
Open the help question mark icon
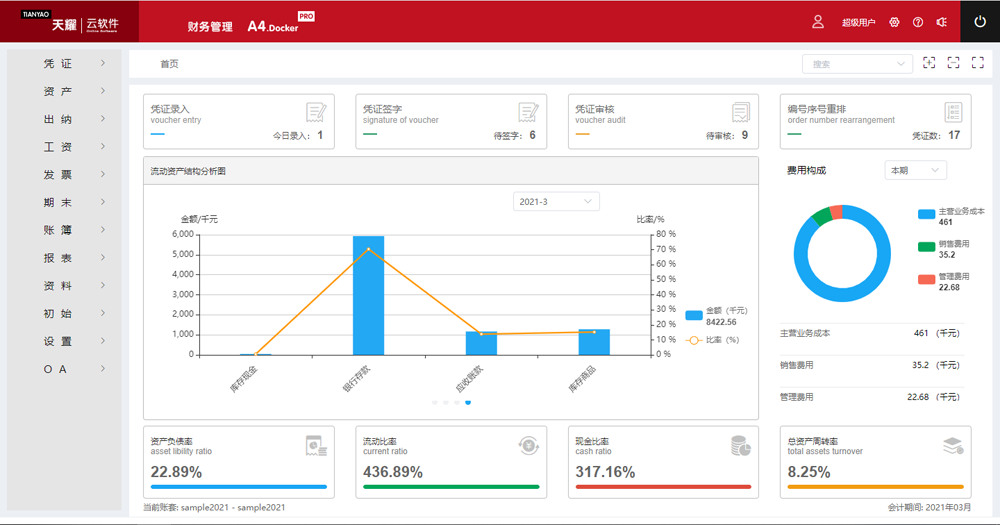click(x=918, y=22)
